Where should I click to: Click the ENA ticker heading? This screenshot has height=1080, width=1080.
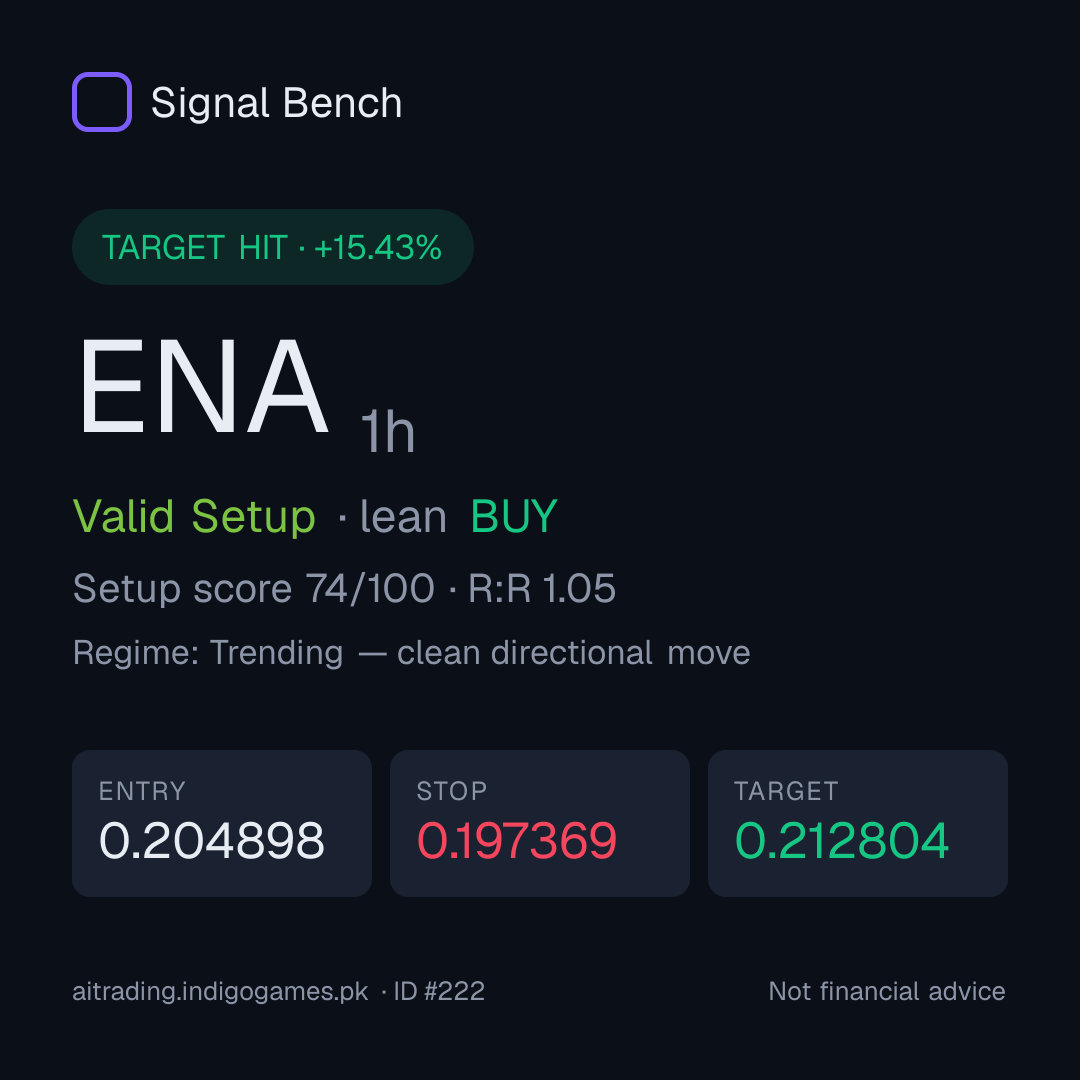203,386
